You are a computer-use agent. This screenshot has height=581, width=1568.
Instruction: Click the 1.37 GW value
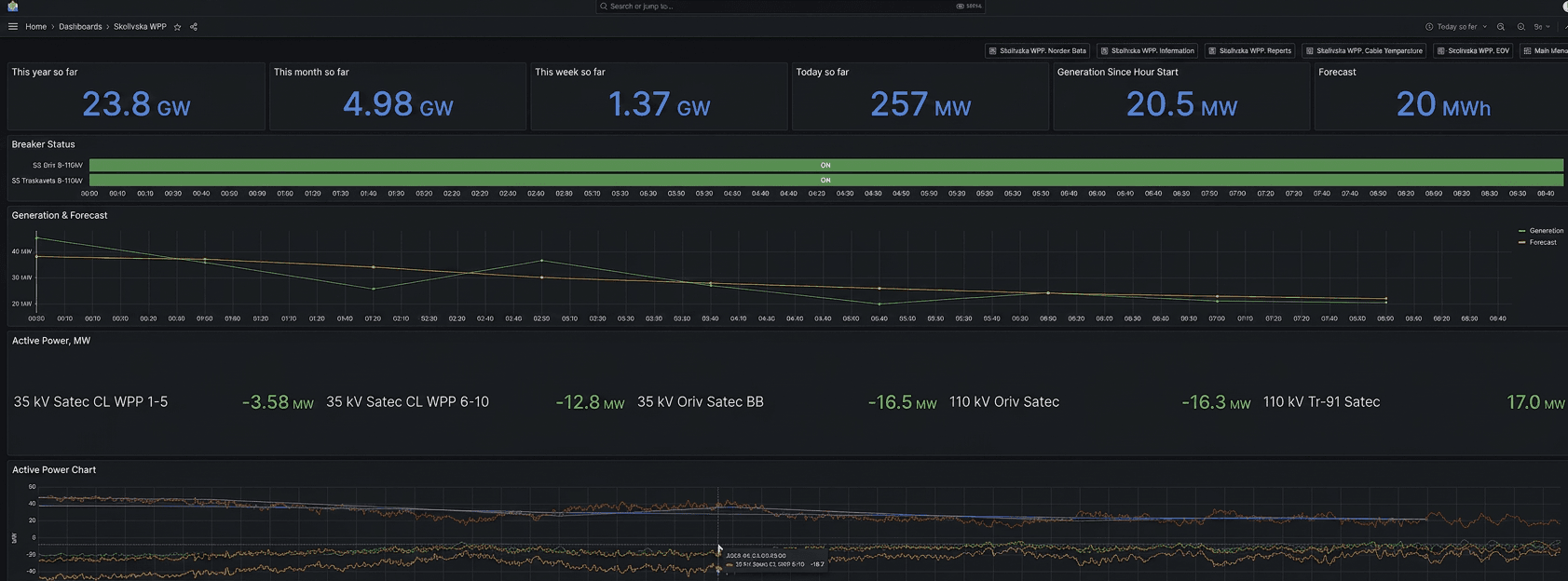pyautogui.click(x=659, y=104)
